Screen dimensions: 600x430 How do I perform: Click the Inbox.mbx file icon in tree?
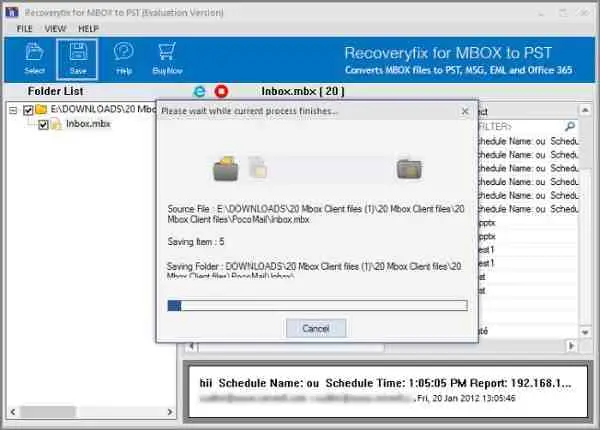tap(56, 124)
